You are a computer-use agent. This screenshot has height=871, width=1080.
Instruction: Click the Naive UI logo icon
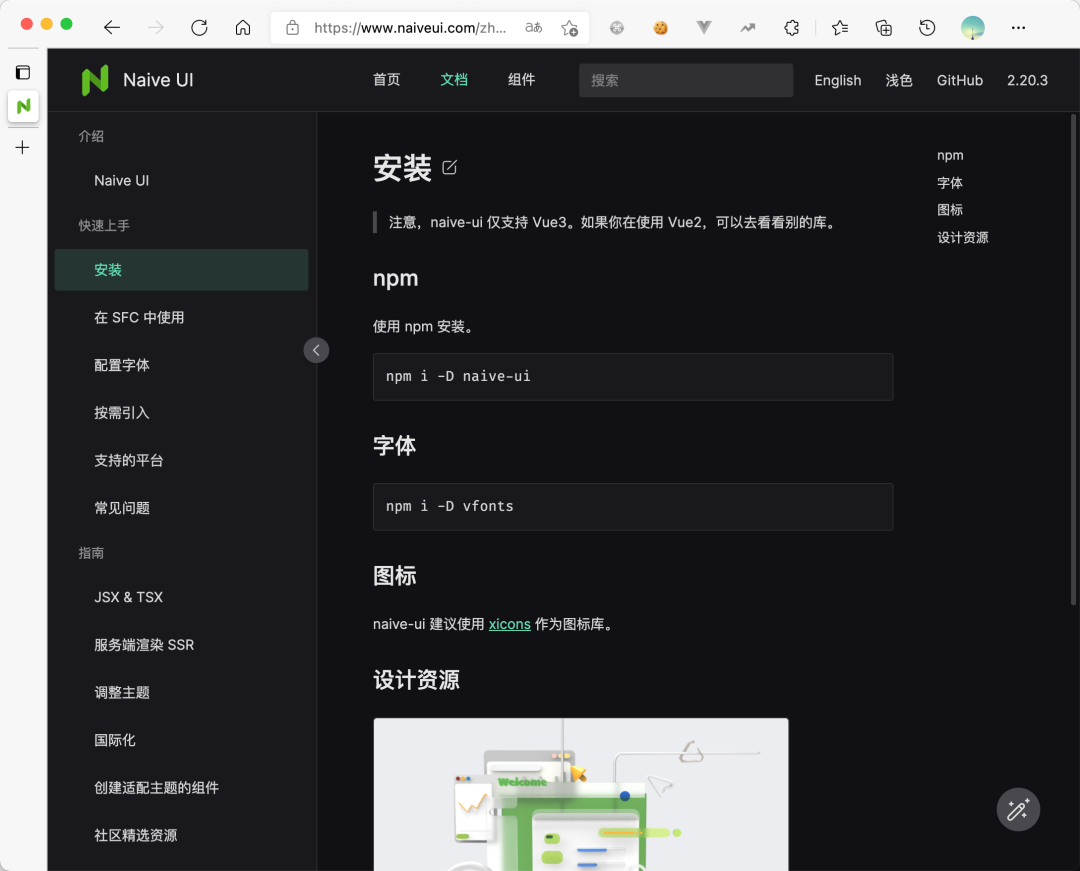click(x=95, y=80)
